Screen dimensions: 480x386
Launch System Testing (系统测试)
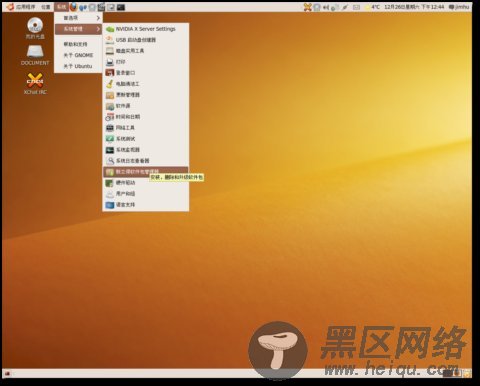pos(146,139)
